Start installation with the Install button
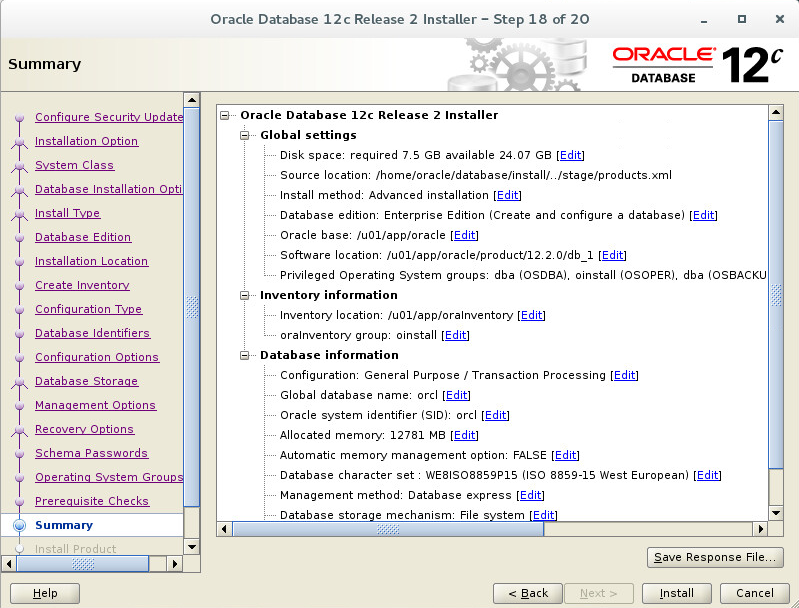The height and width of the screenshot is (608, 799). coord(677,593)
